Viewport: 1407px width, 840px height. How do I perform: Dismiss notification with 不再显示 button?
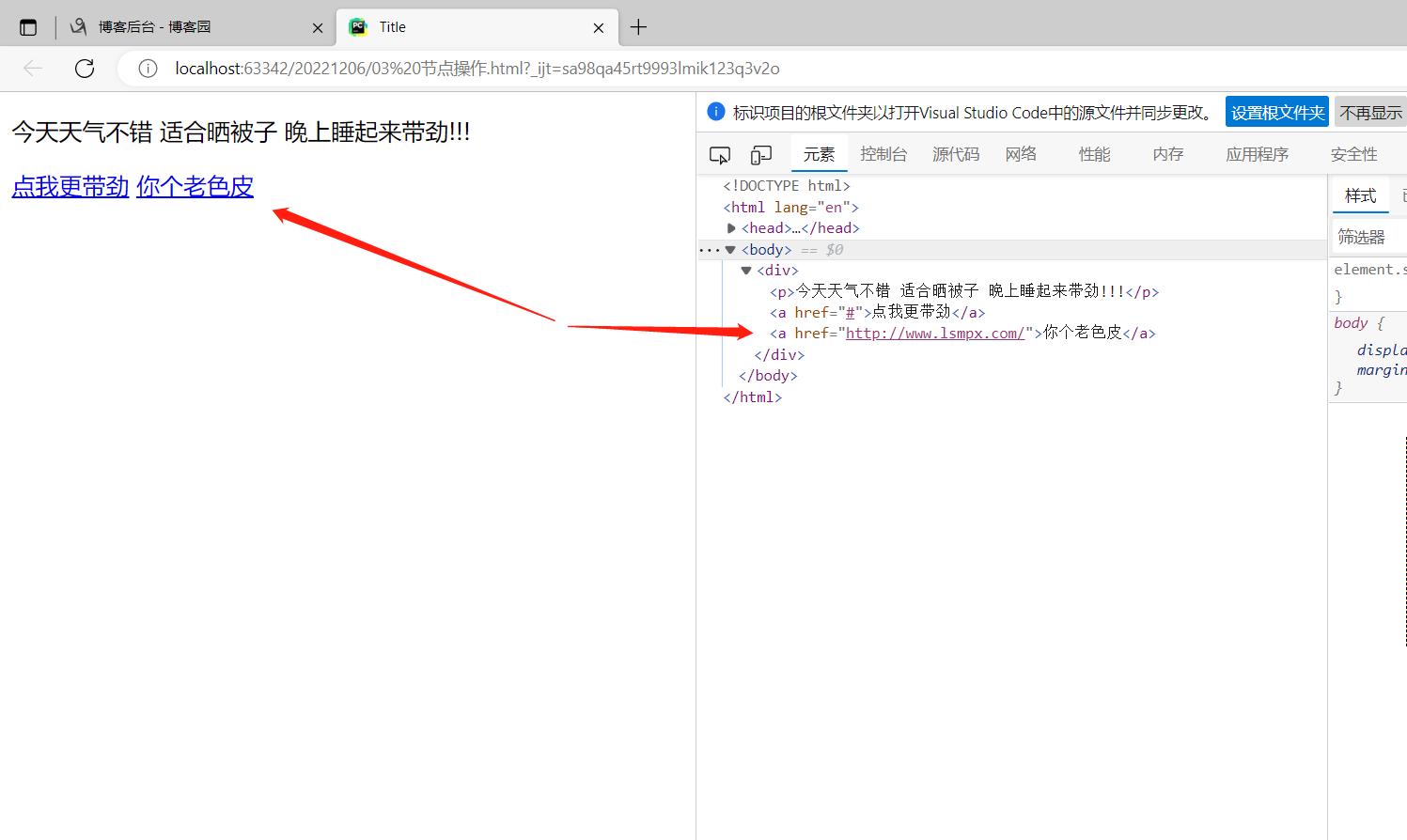[x=1370, y=113]
